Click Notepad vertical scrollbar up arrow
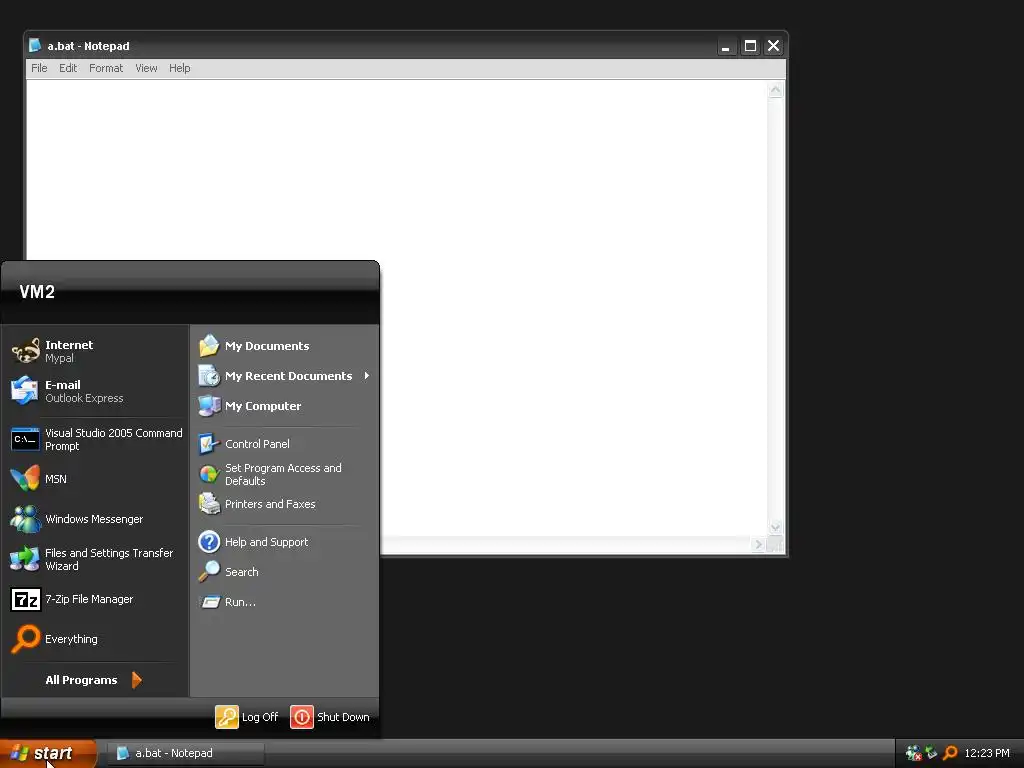The height and width of the screenshot is (768, 1024). coord(775,90)
